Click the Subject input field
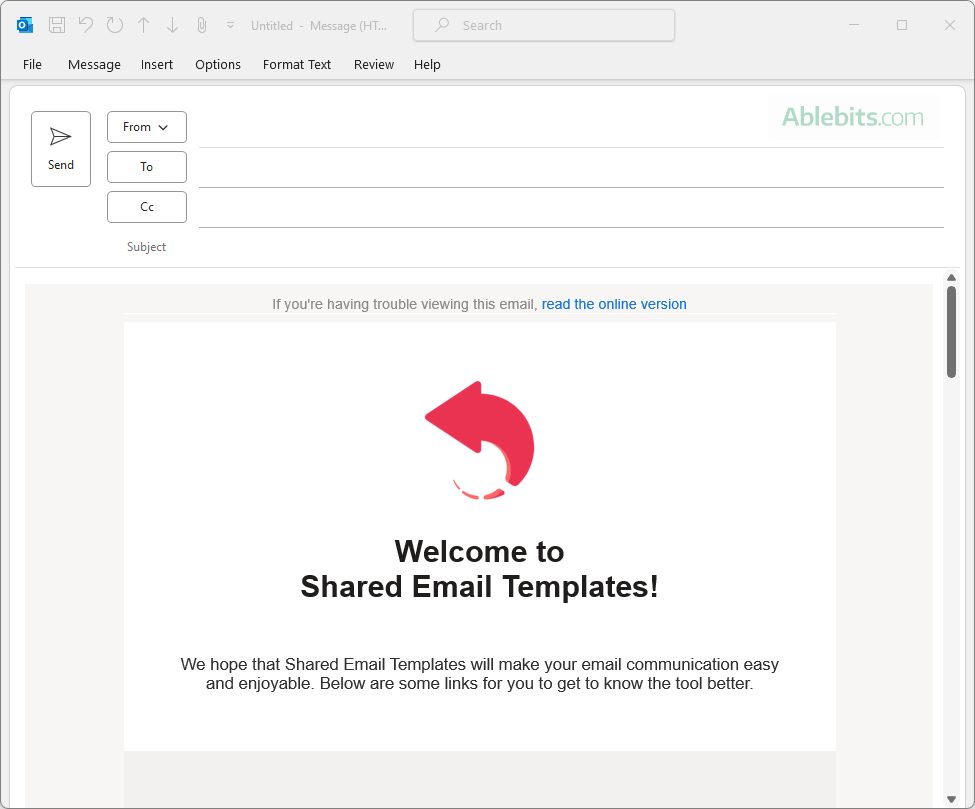Screen dimensions: 975x809 coord(570,247)
